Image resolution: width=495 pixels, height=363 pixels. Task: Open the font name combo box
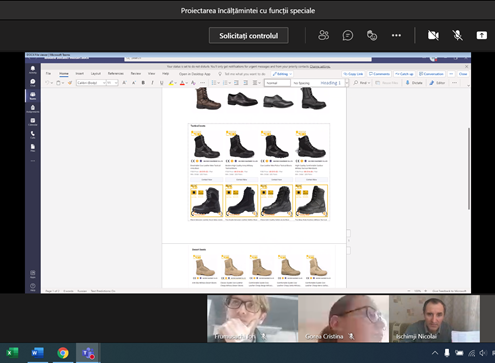91,83
